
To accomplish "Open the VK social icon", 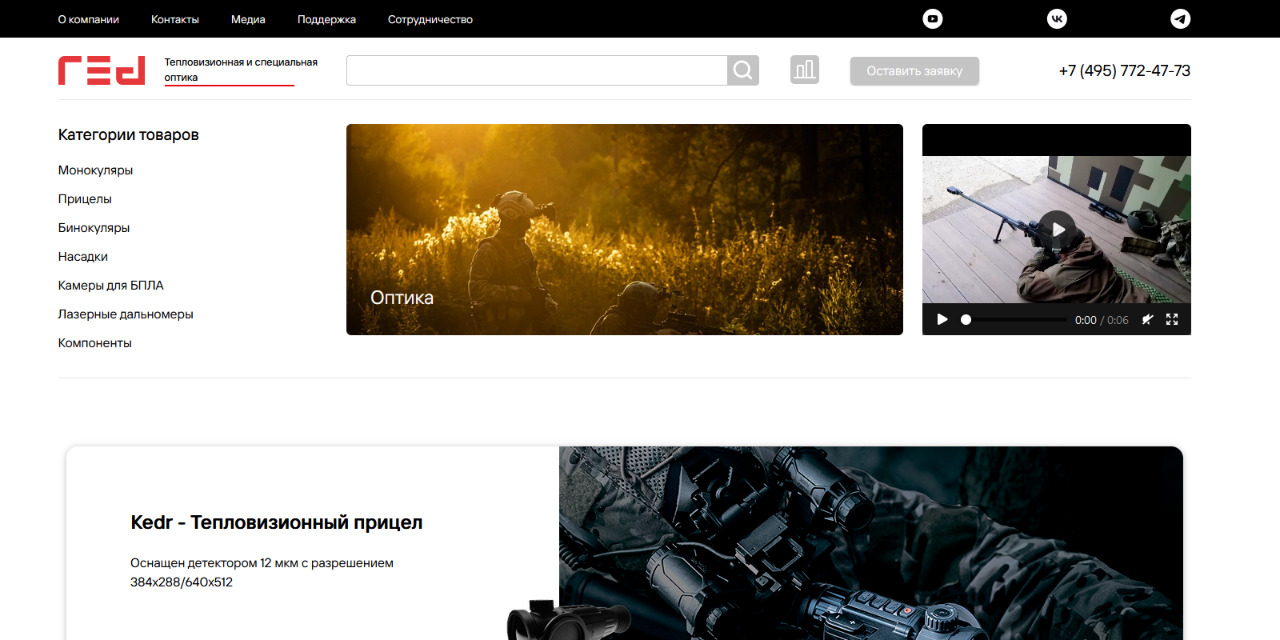I will point(1056,19).
